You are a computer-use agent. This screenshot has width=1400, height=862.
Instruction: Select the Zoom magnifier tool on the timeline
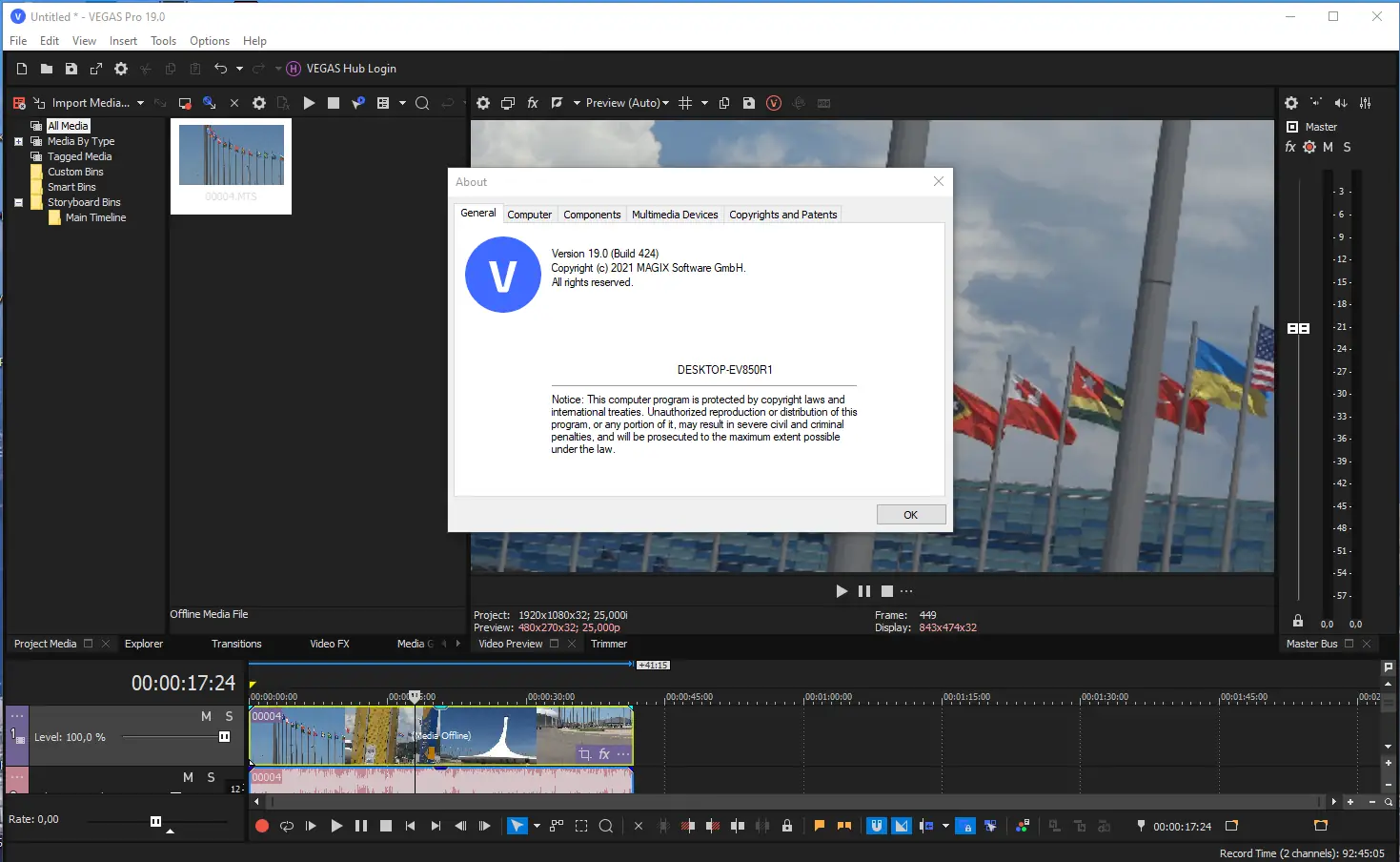[606, 826]
